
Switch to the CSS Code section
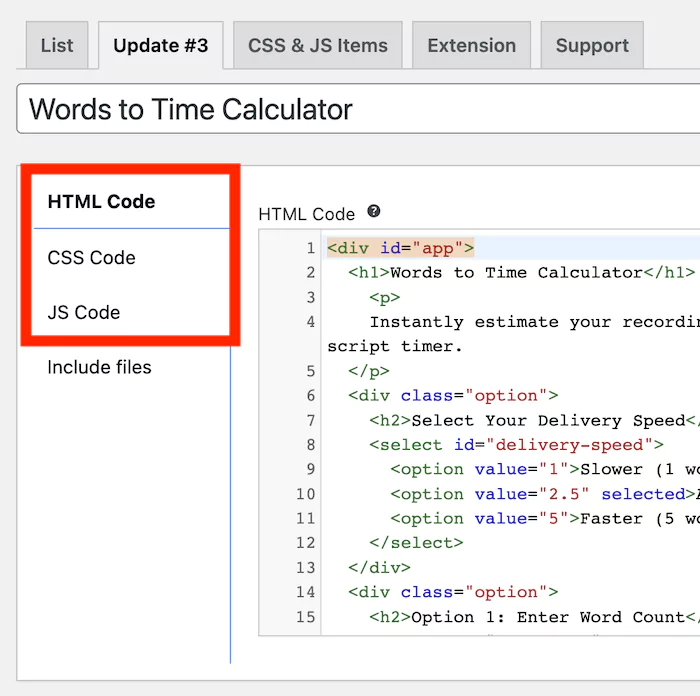pyautogui.click(x=91, y=258)
